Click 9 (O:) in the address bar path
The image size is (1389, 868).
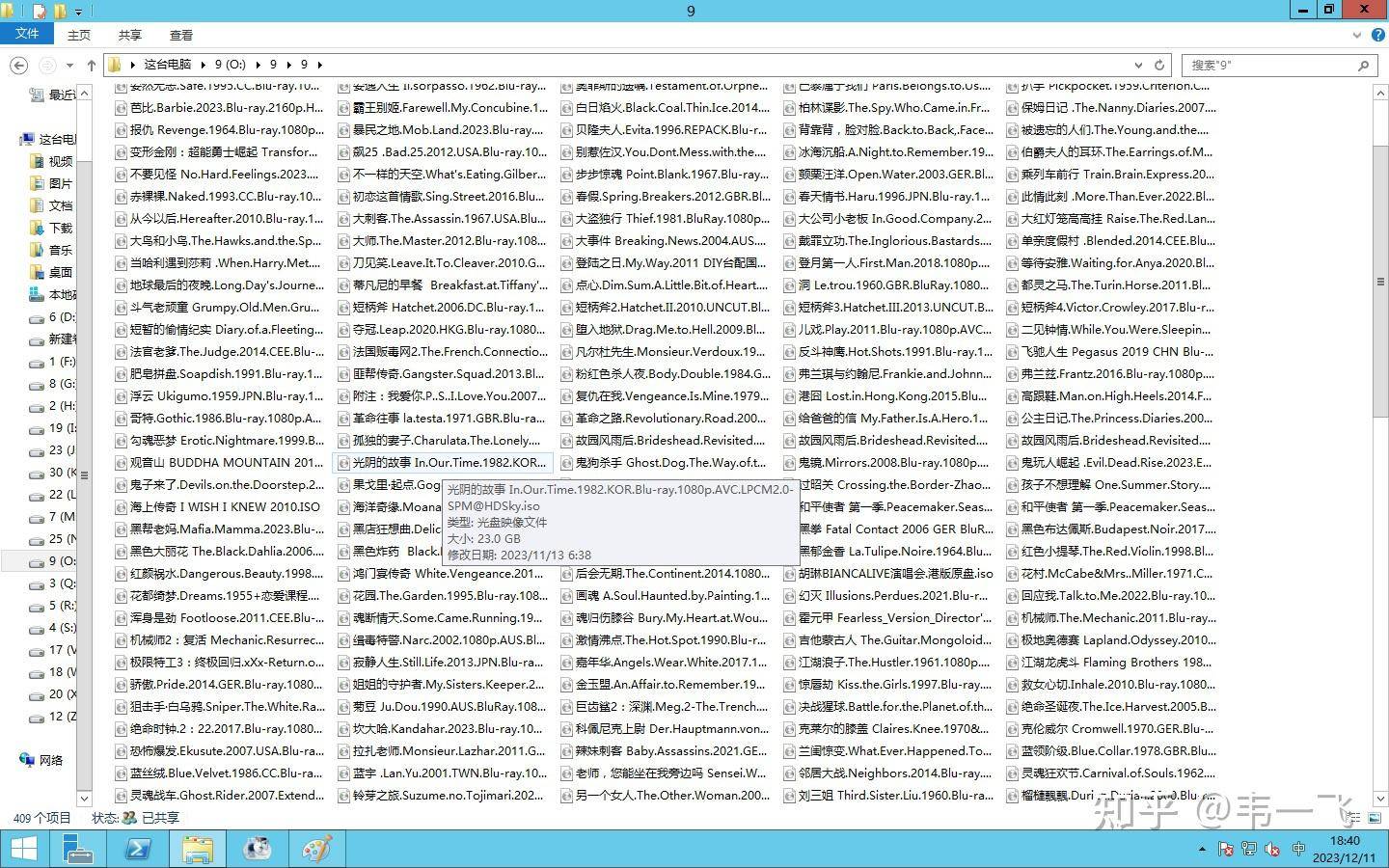[x=231, y=65]
